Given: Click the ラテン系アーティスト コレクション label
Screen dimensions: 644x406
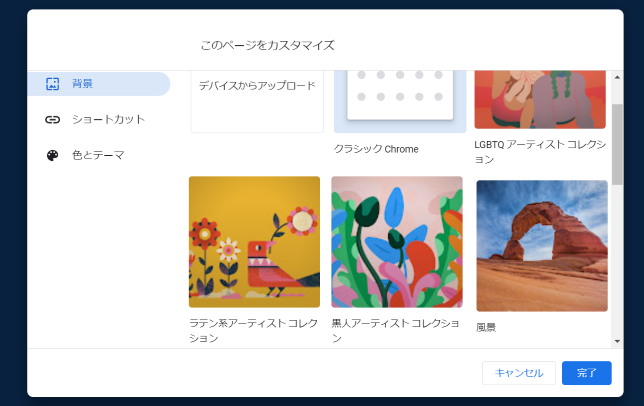Looking at the screenshot, I should pyautogui.click(x=253, y=331).
